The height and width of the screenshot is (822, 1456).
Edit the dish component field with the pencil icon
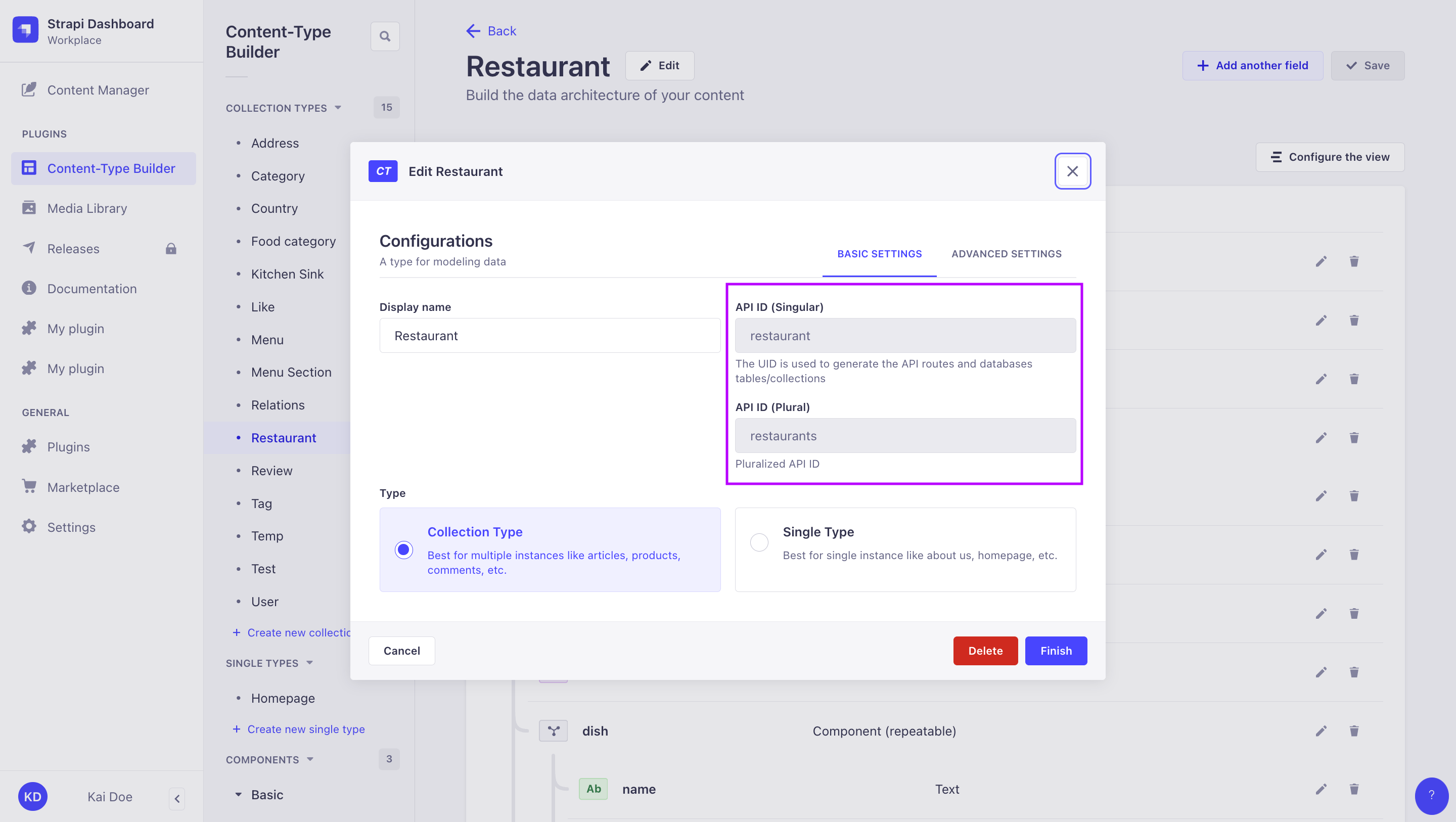tap(1322, 731)
